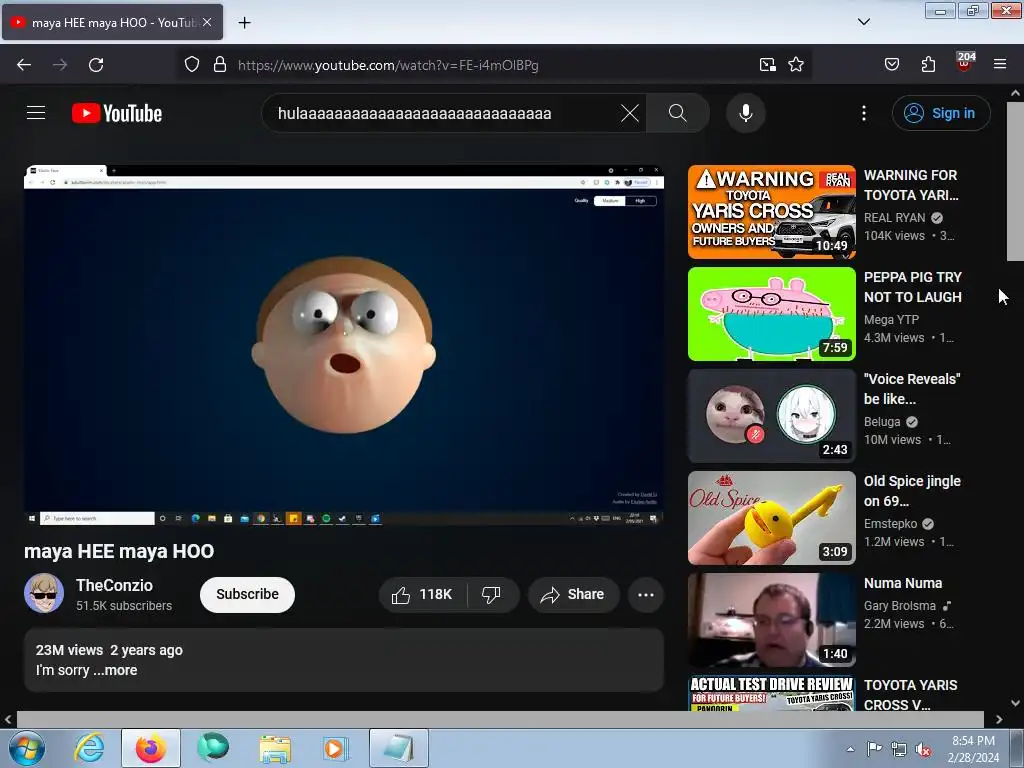This screenshot has width=1024, height=768.
Task: Launch Internet Explorer from the taskbar
Action: (x=89, y=748)
